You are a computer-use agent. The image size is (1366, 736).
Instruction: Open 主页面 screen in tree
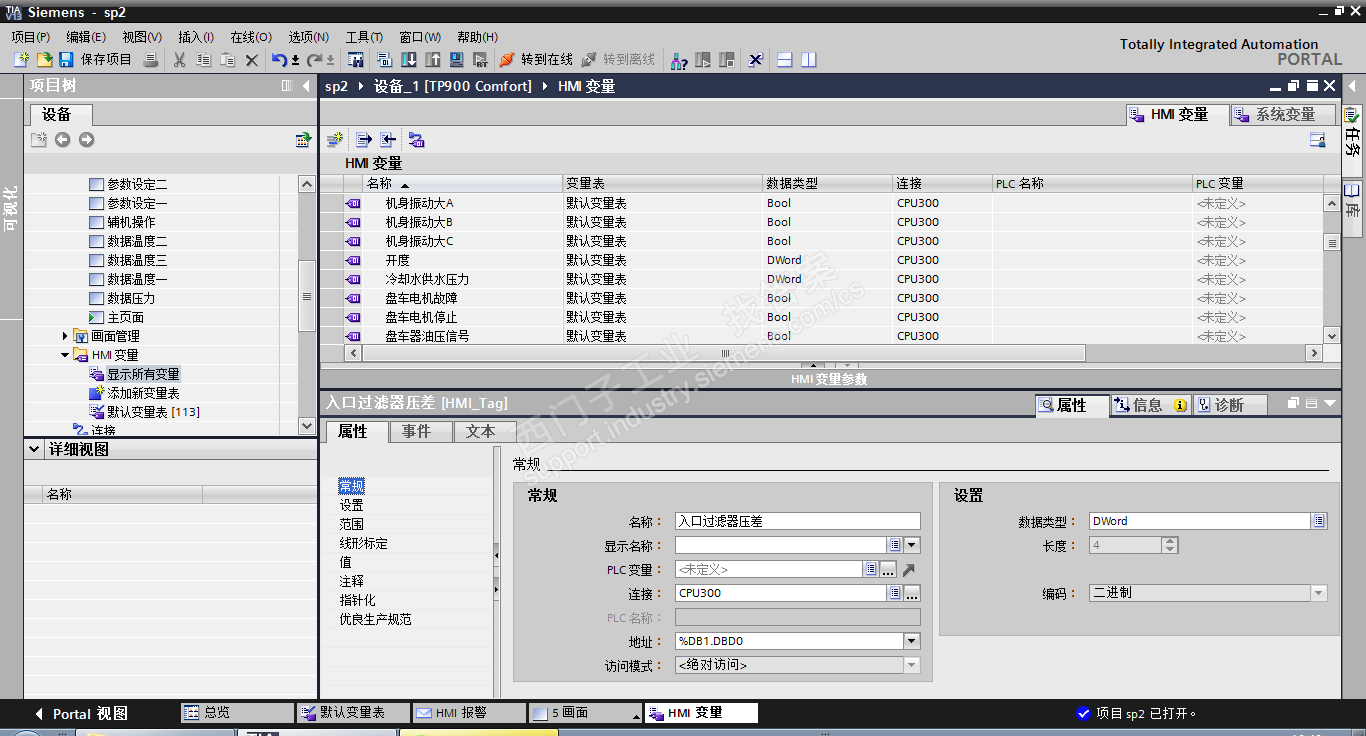[125, 317]
